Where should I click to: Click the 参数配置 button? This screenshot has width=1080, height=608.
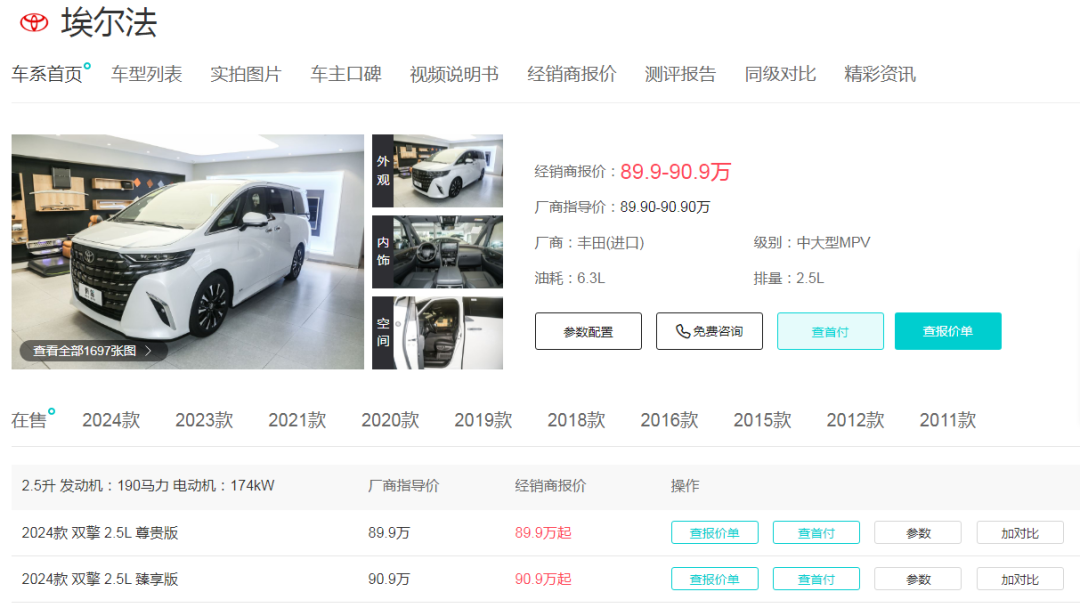pyautogui.click(x=588, y=331)
